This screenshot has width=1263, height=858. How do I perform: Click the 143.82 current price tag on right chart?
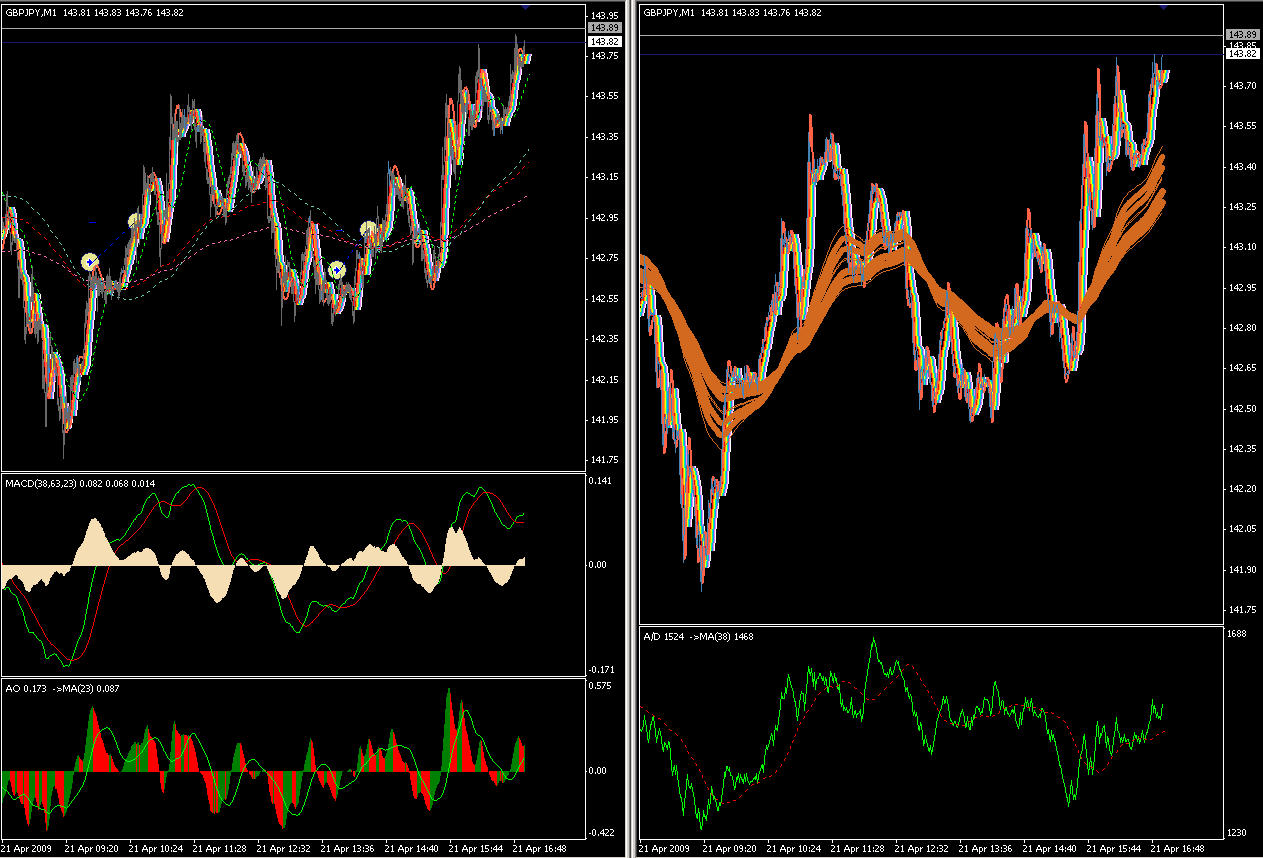tap(1243, 54)
